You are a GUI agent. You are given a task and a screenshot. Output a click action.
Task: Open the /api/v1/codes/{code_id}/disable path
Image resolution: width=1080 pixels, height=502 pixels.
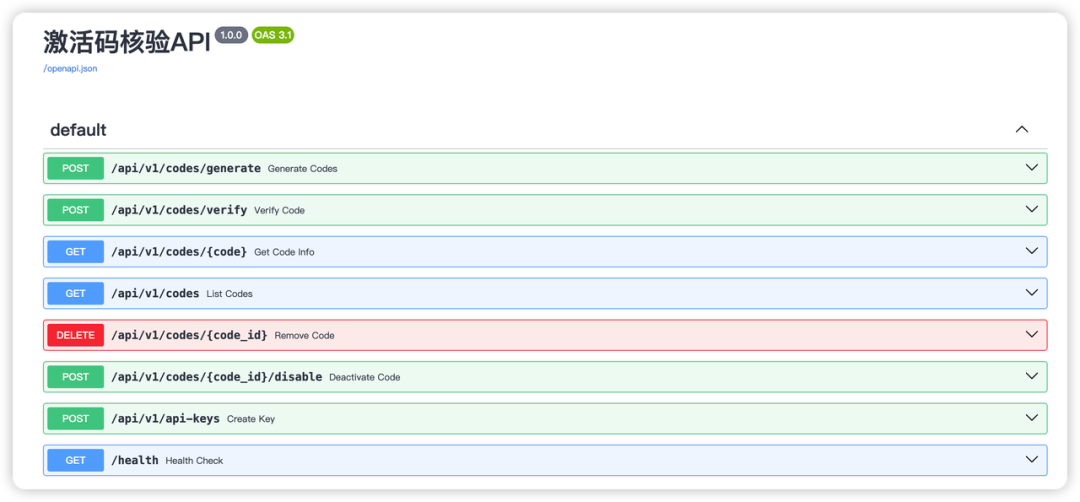[216, 377]
